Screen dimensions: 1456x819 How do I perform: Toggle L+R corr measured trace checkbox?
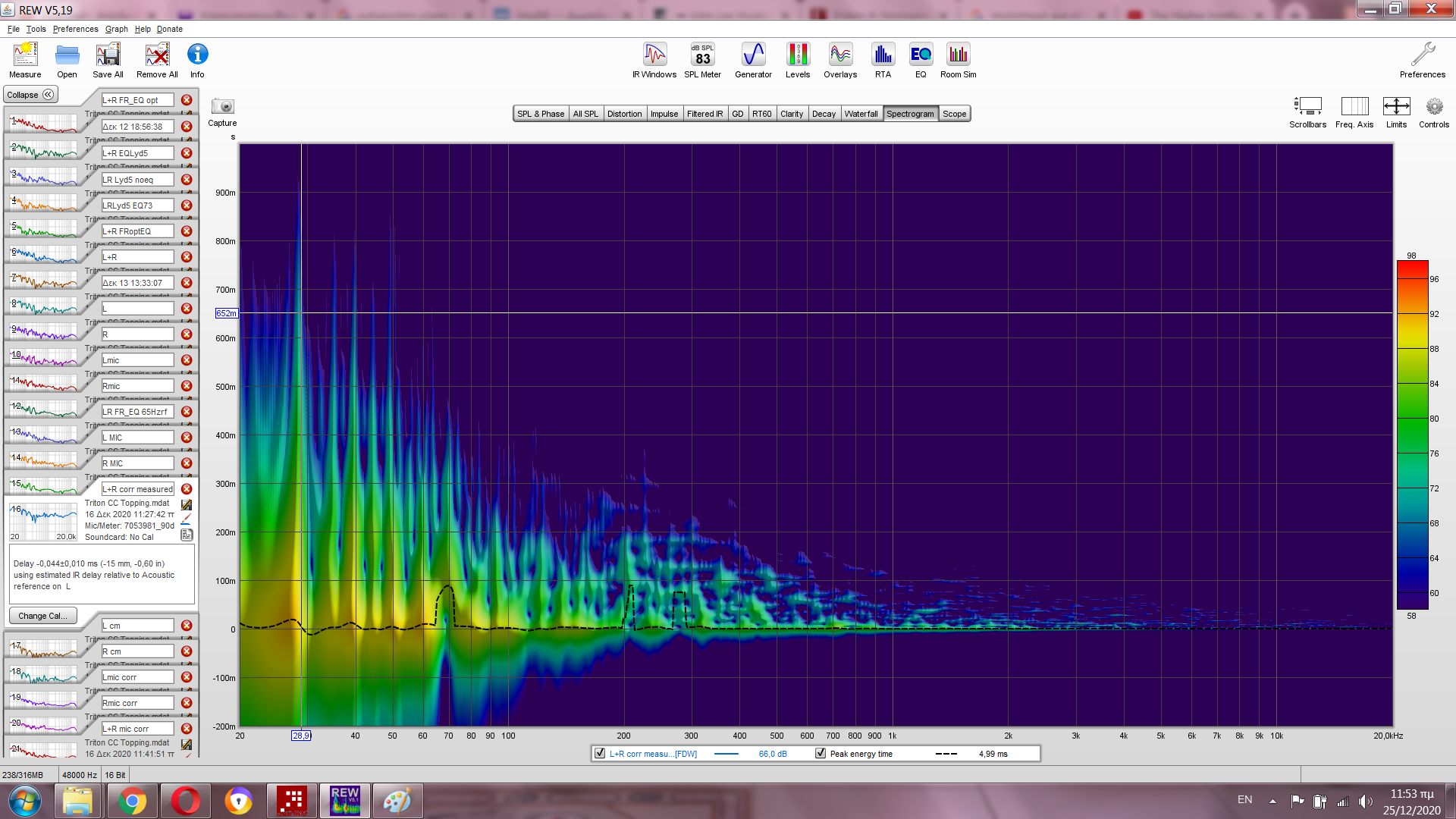601,753
